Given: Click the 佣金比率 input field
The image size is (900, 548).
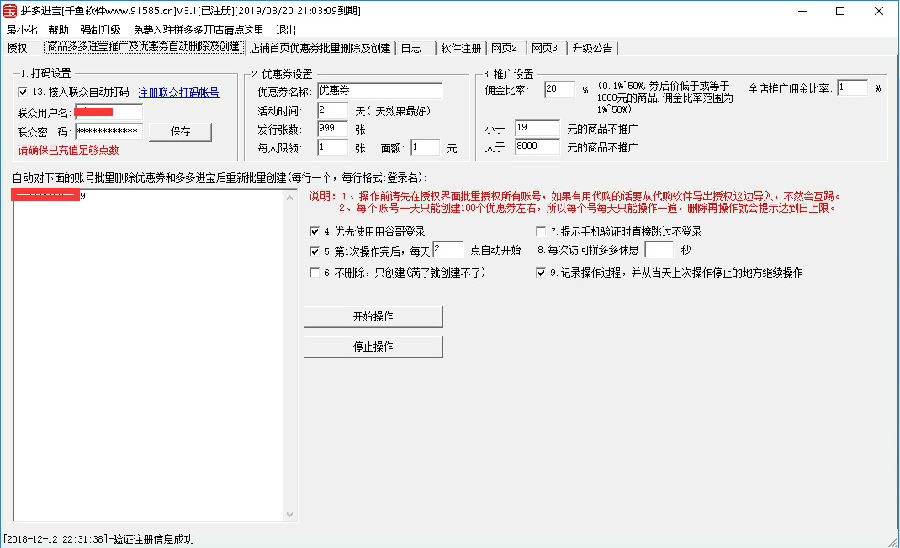Looking at the screenshot, I should pos(559,89).
